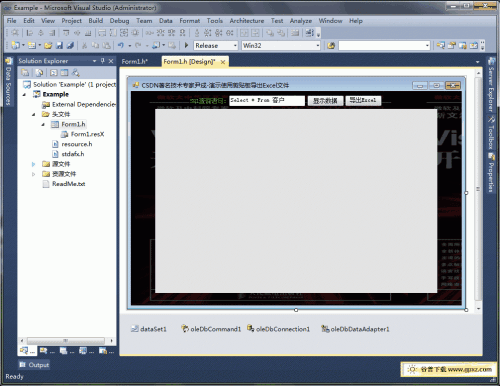Click the Tab Order layout icon
The height and width of the screenshot is (386, 500).
pyautogui.click(x=310, y=33)
